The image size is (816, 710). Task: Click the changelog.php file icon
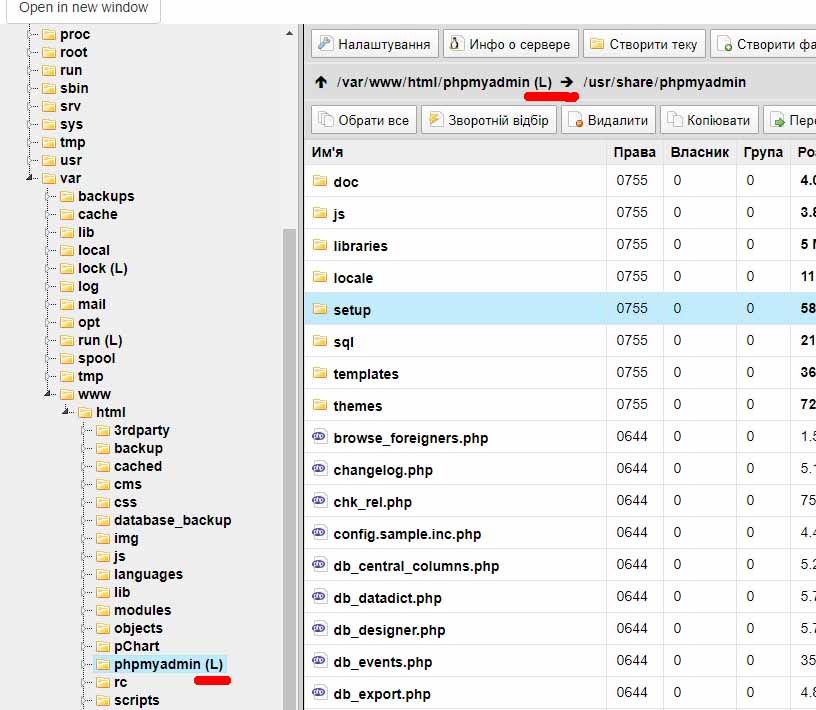[320, 469]
